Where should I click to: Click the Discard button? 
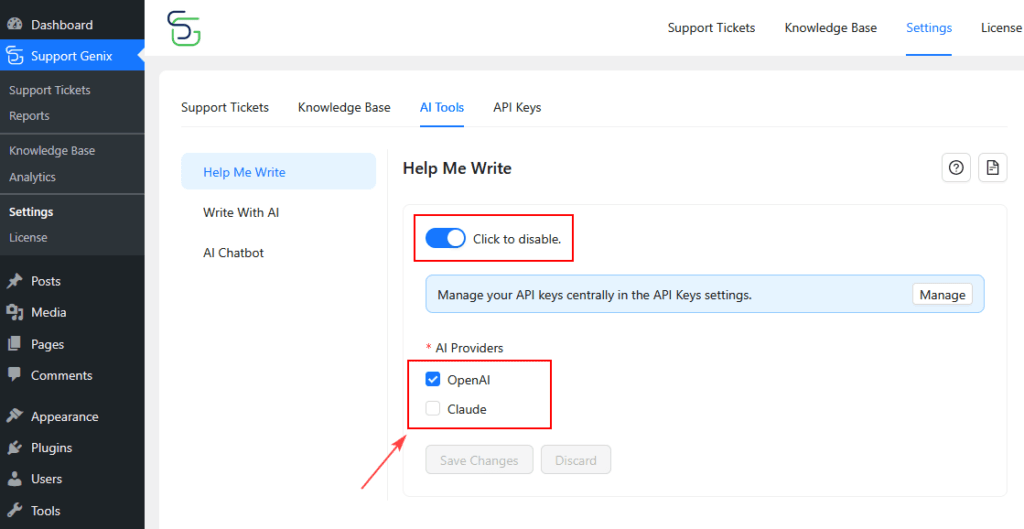576,460
